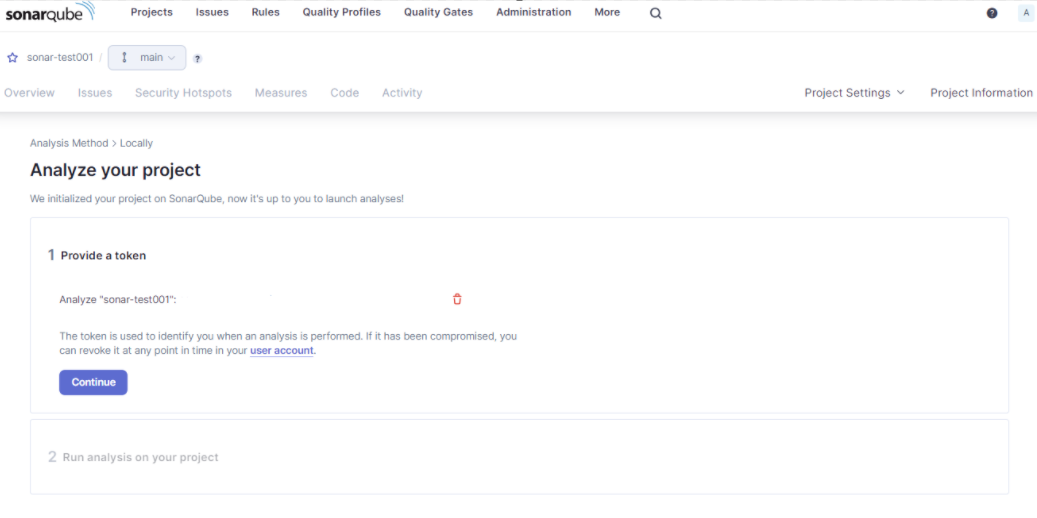Click the Continue button
Viewport: 1037px width, 518px height.
pyautogui.click(x=93, y=382)
